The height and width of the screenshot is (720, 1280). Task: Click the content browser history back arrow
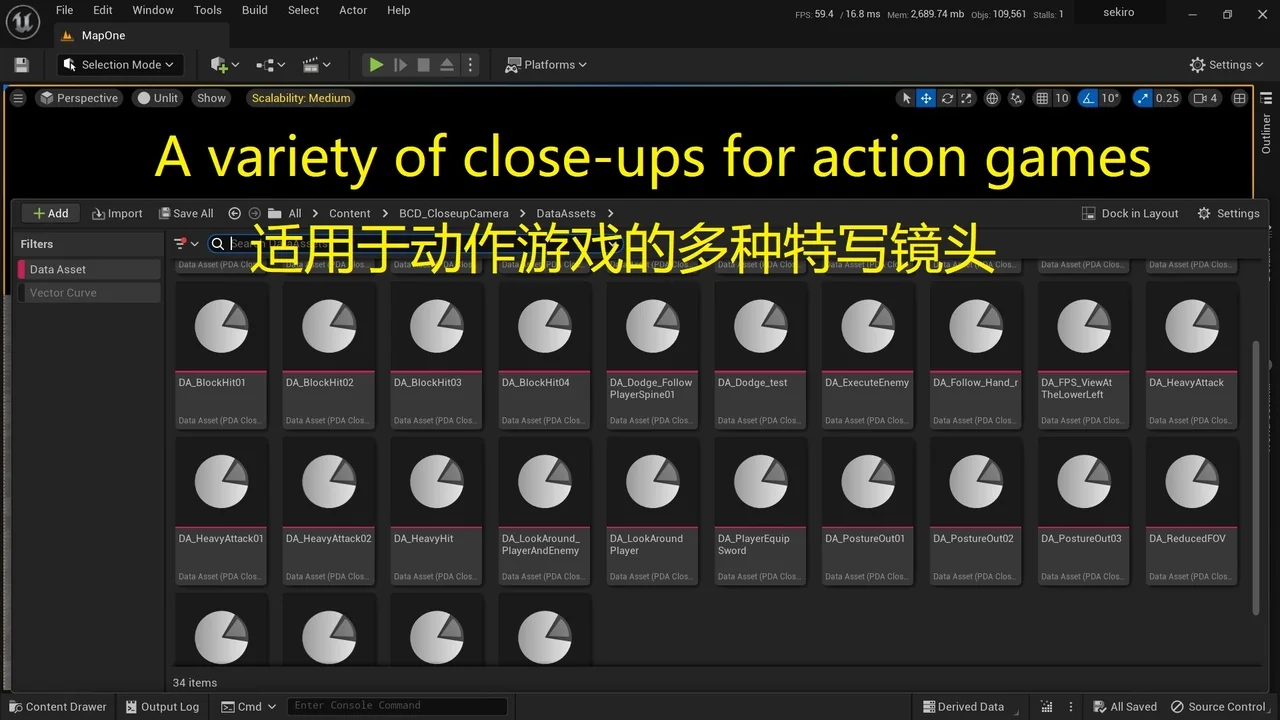tap(235, 213)
